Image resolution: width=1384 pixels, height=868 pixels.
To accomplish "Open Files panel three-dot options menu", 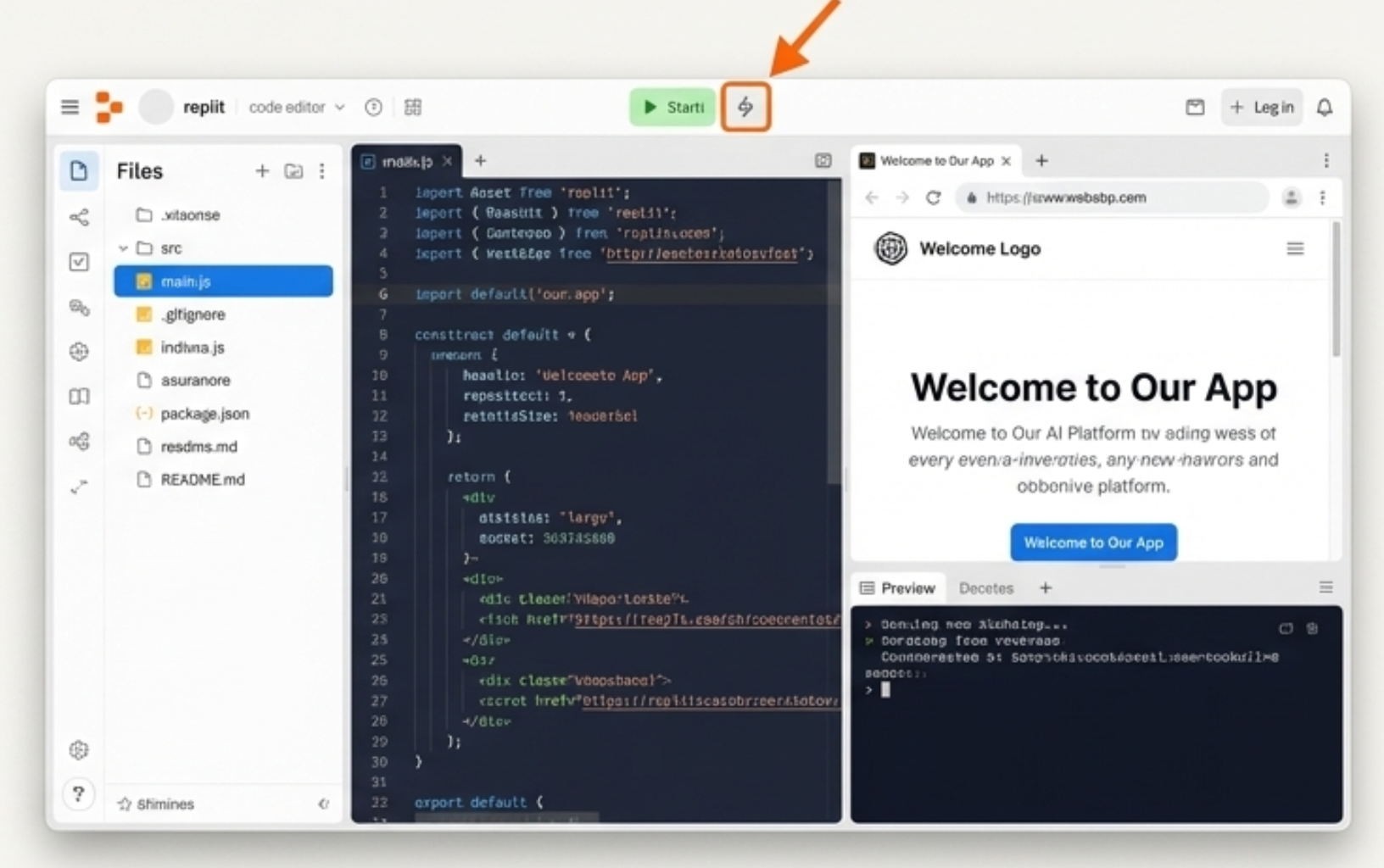I will (322, 171).
